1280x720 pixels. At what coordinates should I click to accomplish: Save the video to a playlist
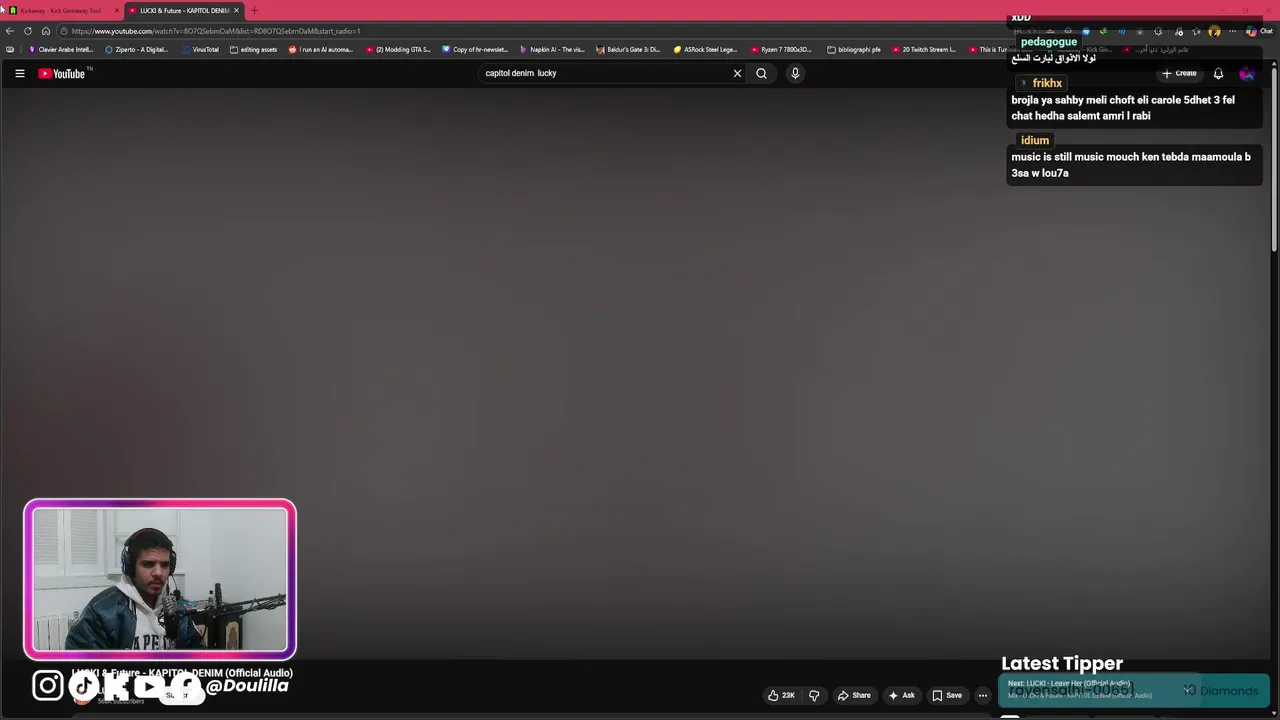(x=947, y=695)
